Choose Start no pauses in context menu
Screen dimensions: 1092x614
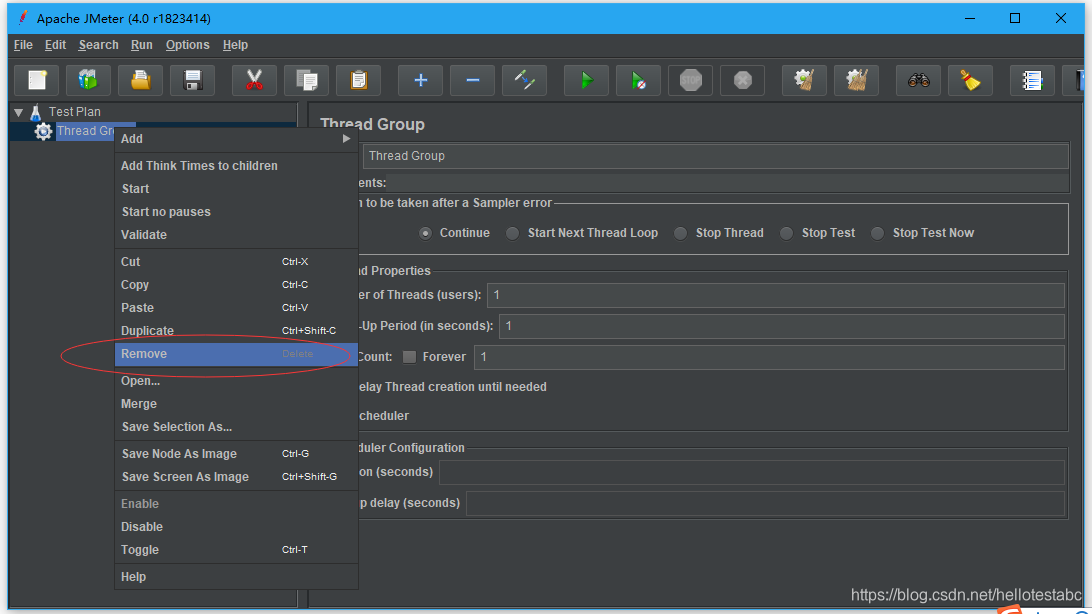coord(236,212)
